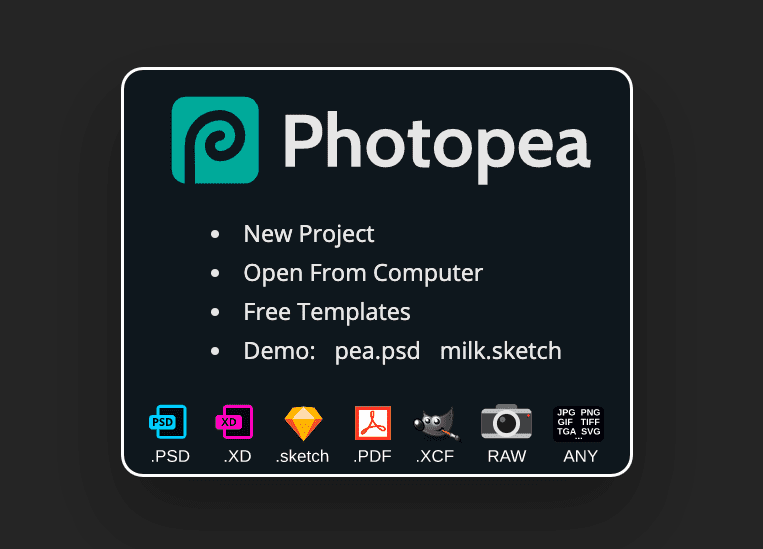763x549 pixels.
Task: Click the Photopea title text
Action: 437,145
